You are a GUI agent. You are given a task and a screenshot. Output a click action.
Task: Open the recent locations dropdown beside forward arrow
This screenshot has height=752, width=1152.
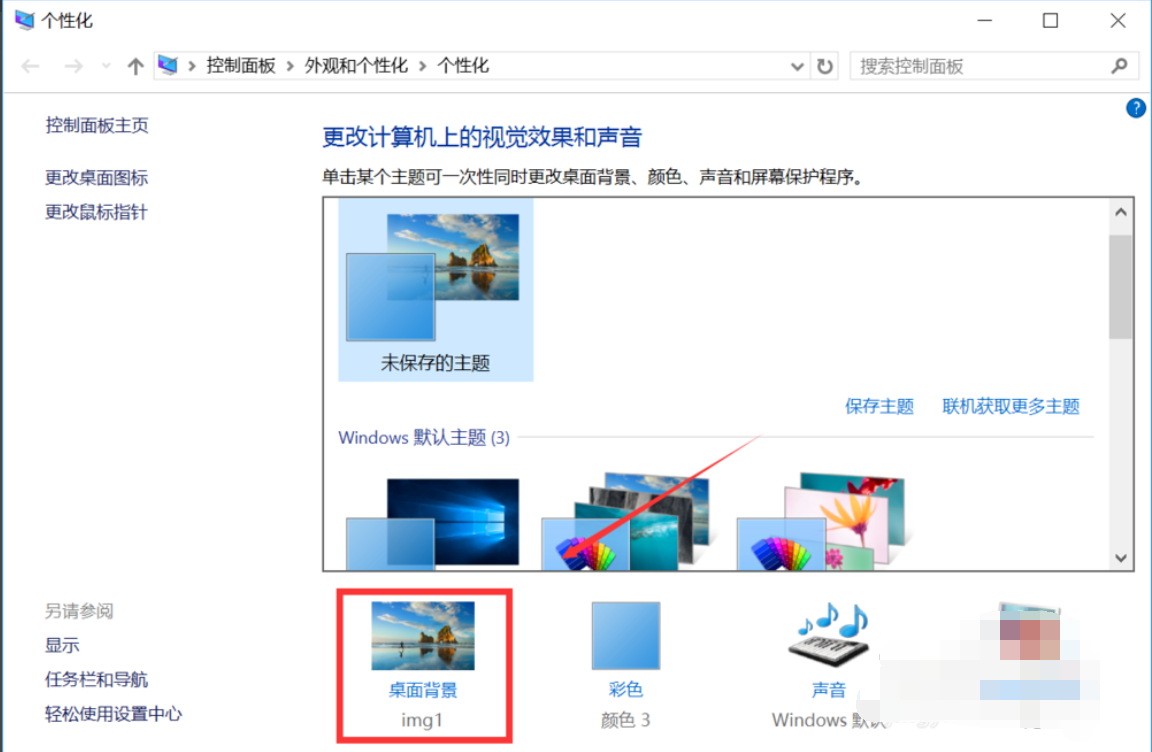pyautogui.click(x=105, y=65)
